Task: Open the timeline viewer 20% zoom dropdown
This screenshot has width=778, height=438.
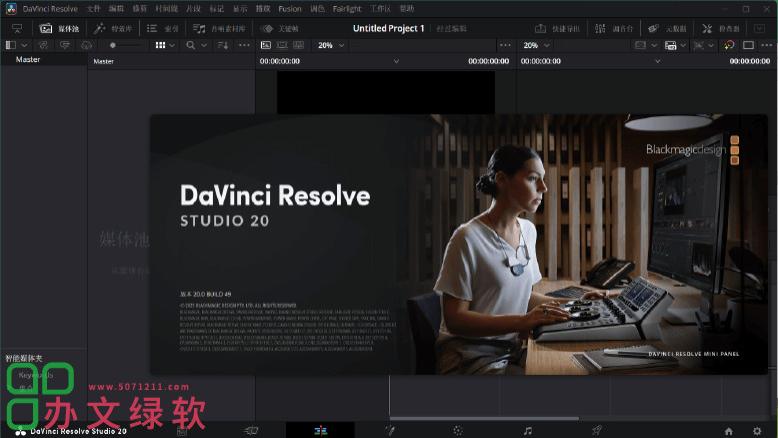Action: (536, 45)
